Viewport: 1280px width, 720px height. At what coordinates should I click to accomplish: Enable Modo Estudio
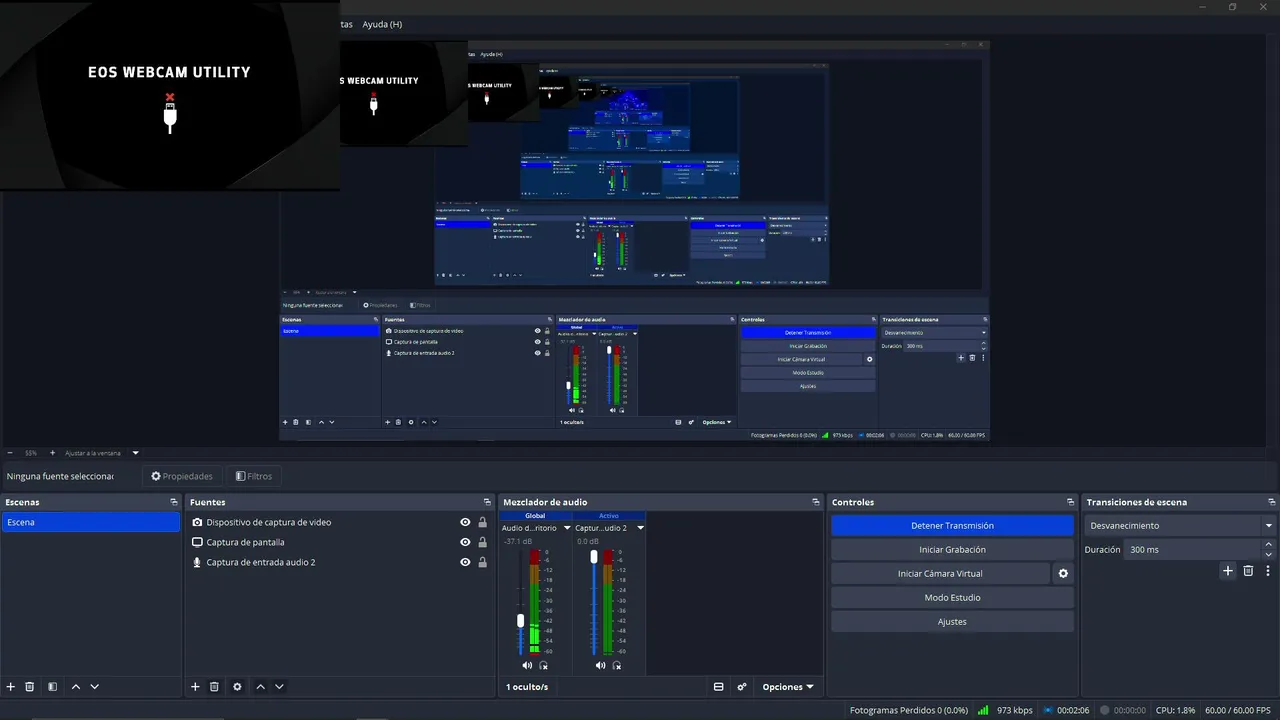point(952,598)
